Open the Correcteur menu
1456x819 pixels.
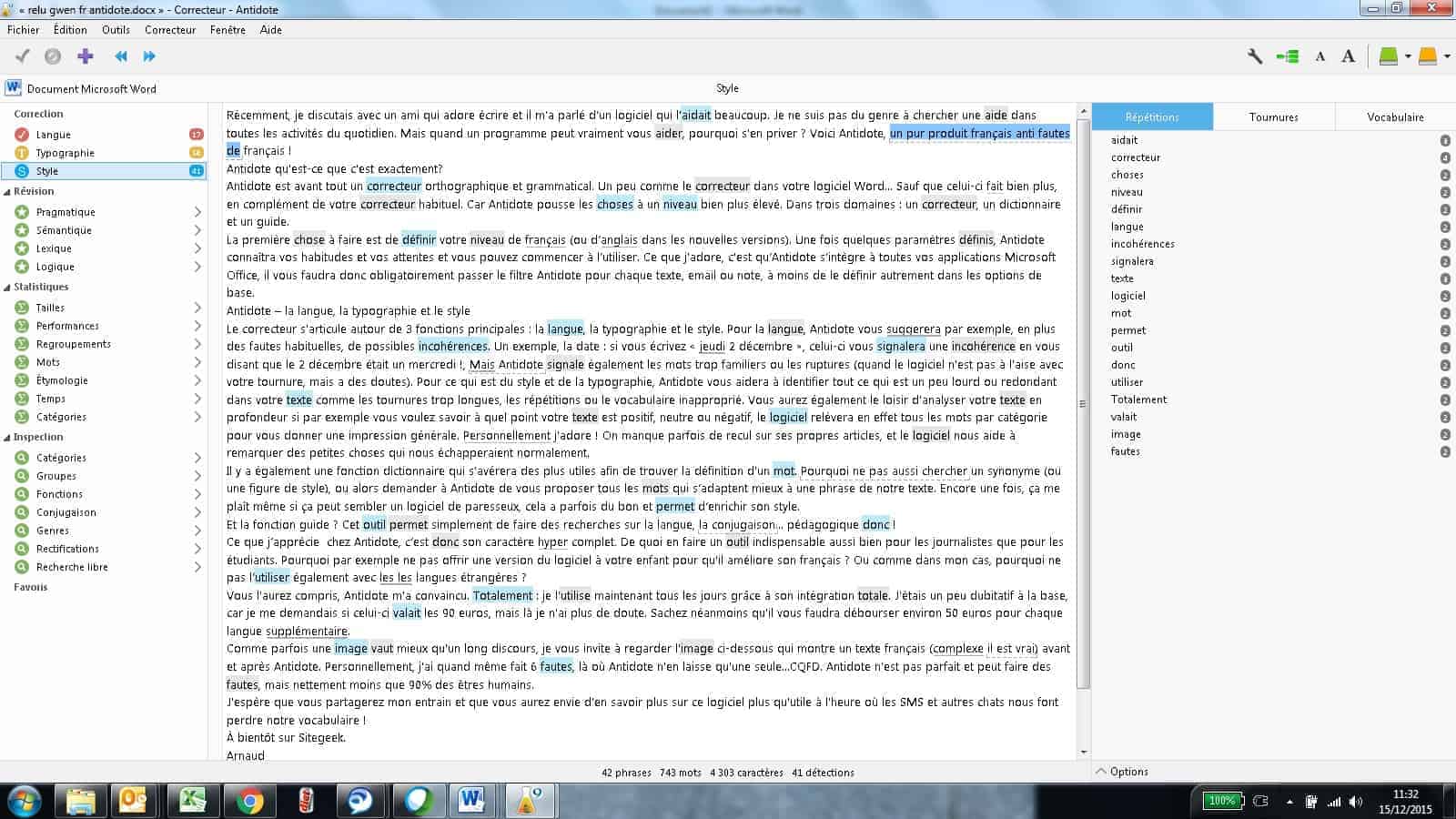coord(170,30)
